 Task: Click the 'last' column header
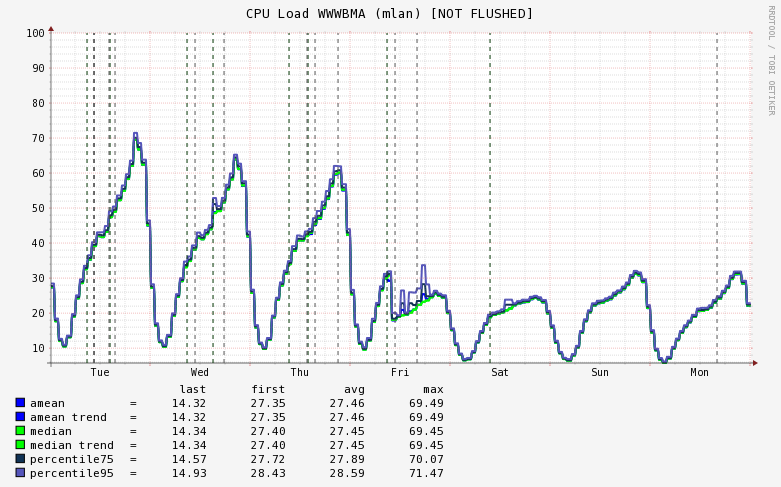[193, 389]
